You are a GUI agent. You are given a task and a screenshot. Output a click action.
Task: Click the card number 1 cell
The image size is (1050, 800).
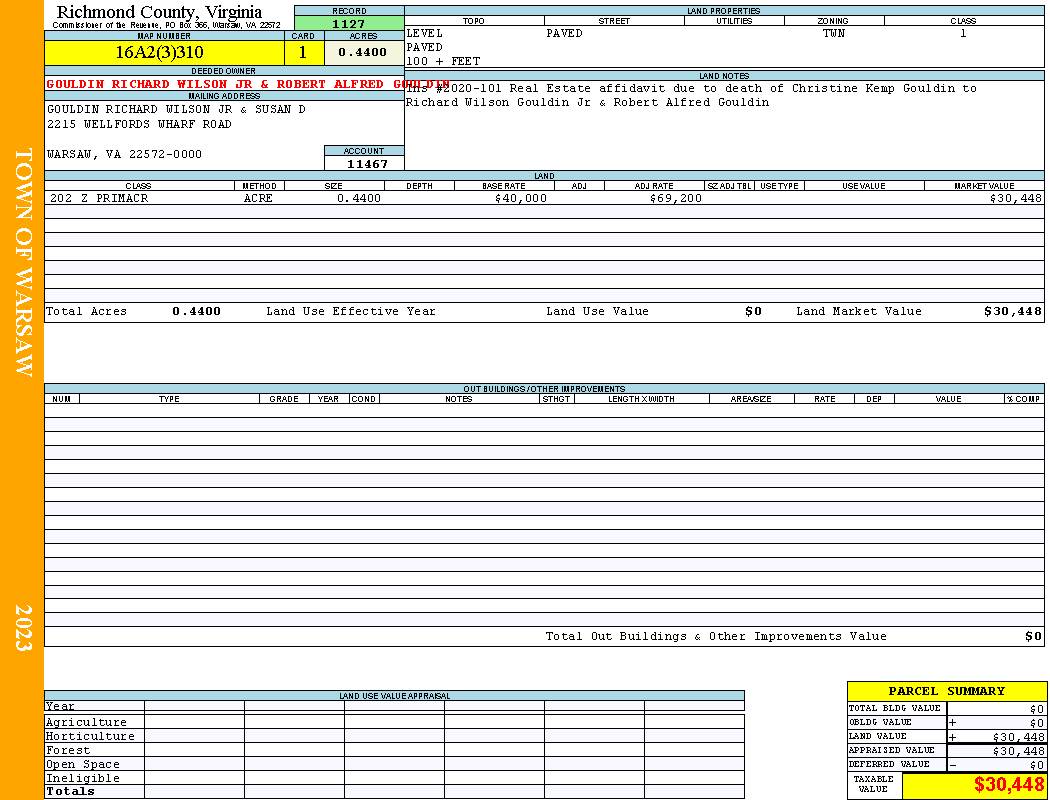click(x=304, y=52)
